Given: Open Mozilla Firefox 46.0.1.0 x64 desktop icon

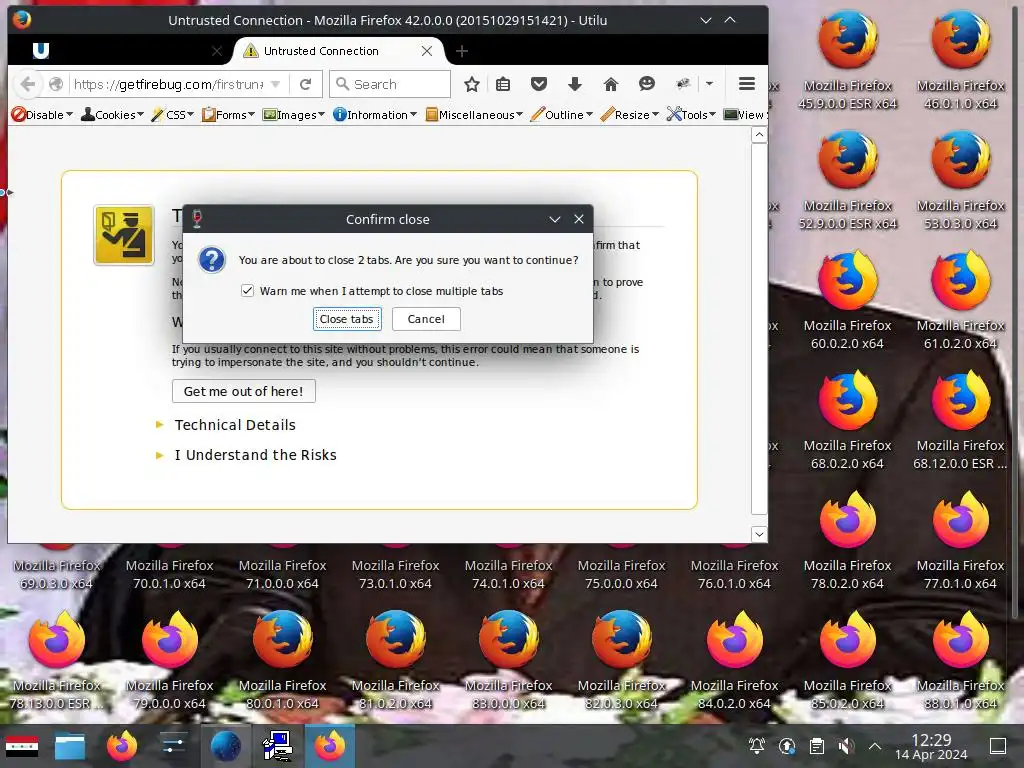Looking at the screenshot, I should 961,60.
